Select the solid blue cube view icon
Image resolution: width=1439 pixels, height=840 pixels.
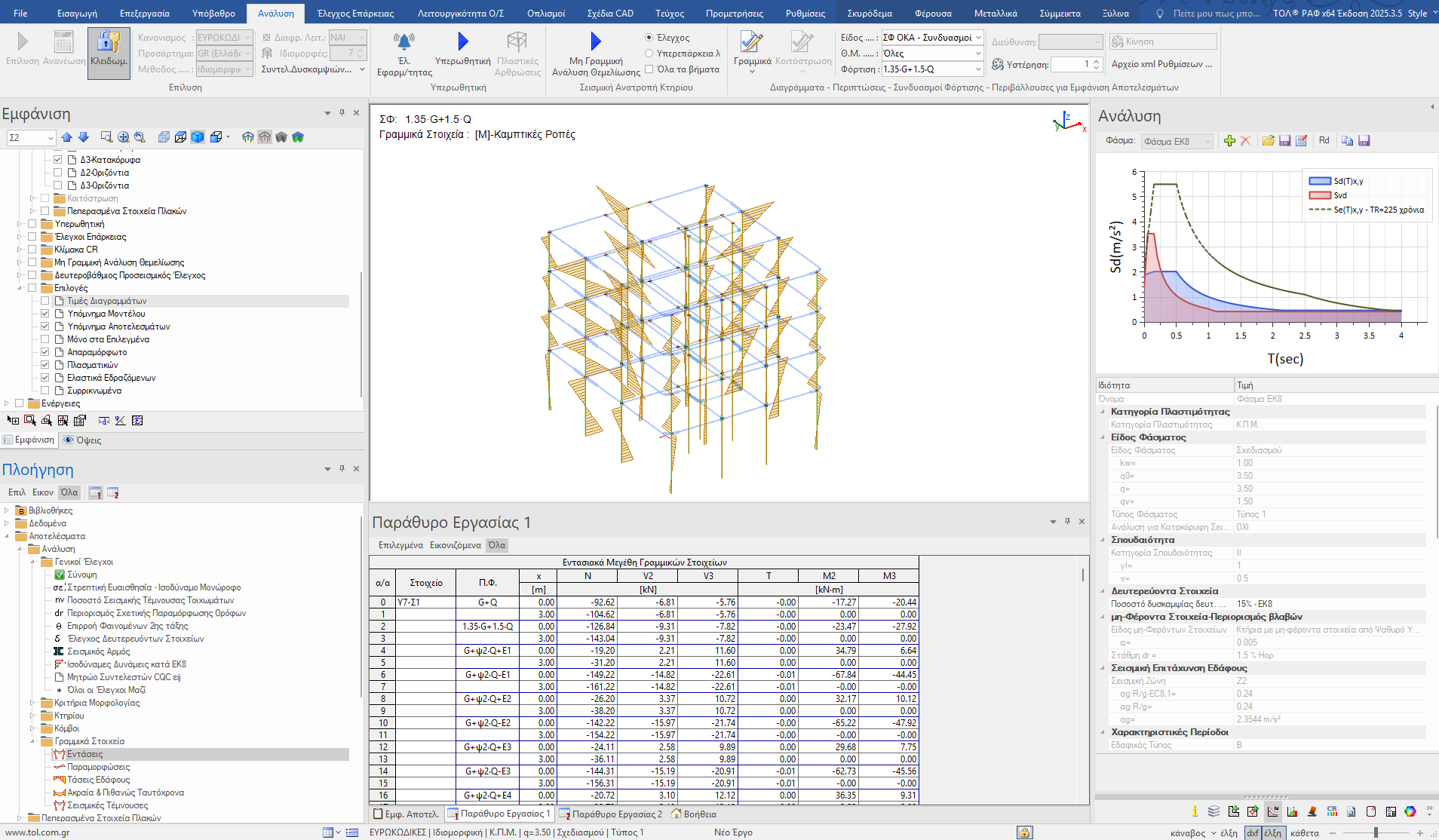(x=198, y=137)
